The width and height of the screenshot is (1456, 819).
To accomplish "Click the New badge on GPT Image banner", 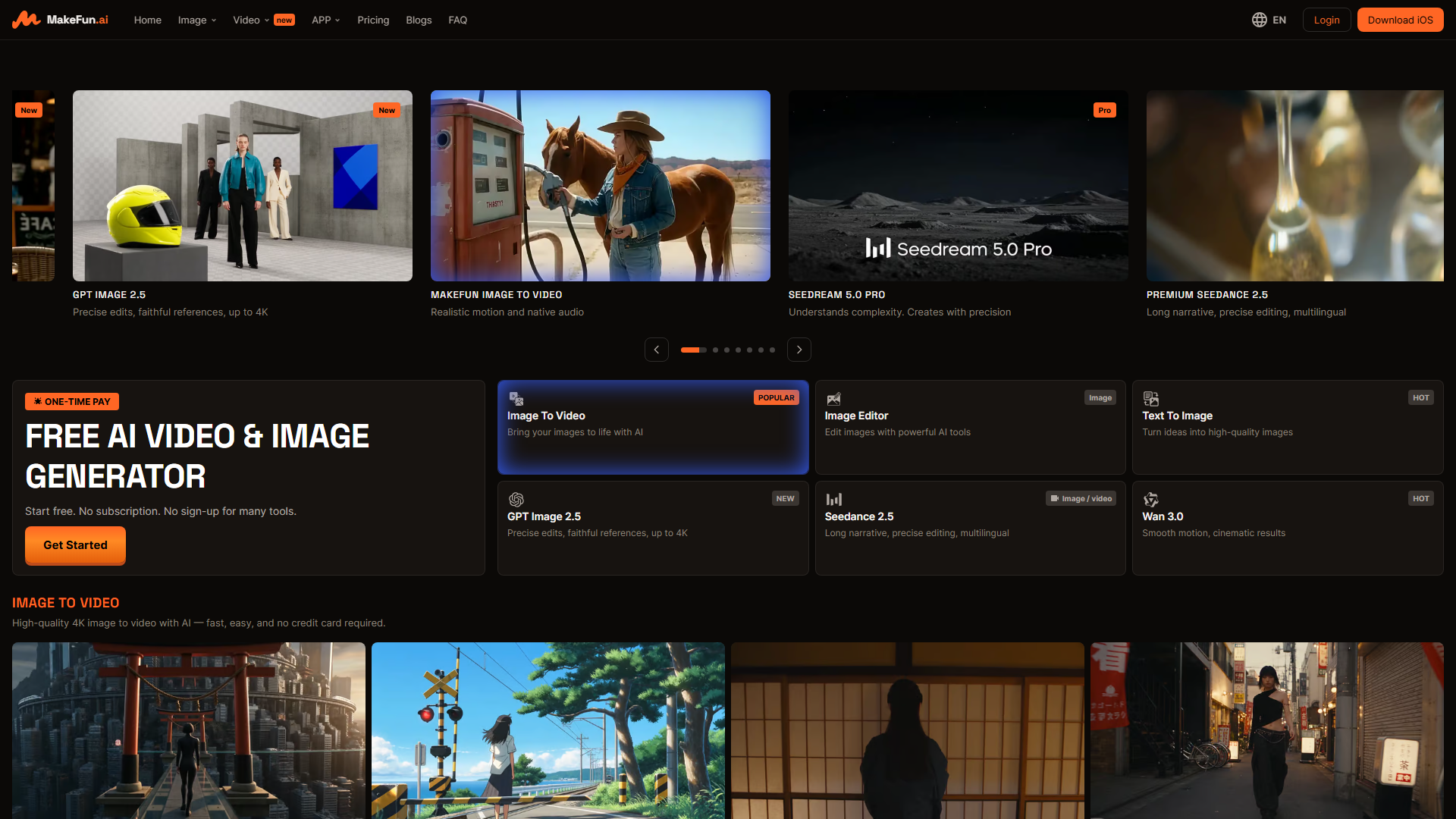I will (x=387, y=111).
